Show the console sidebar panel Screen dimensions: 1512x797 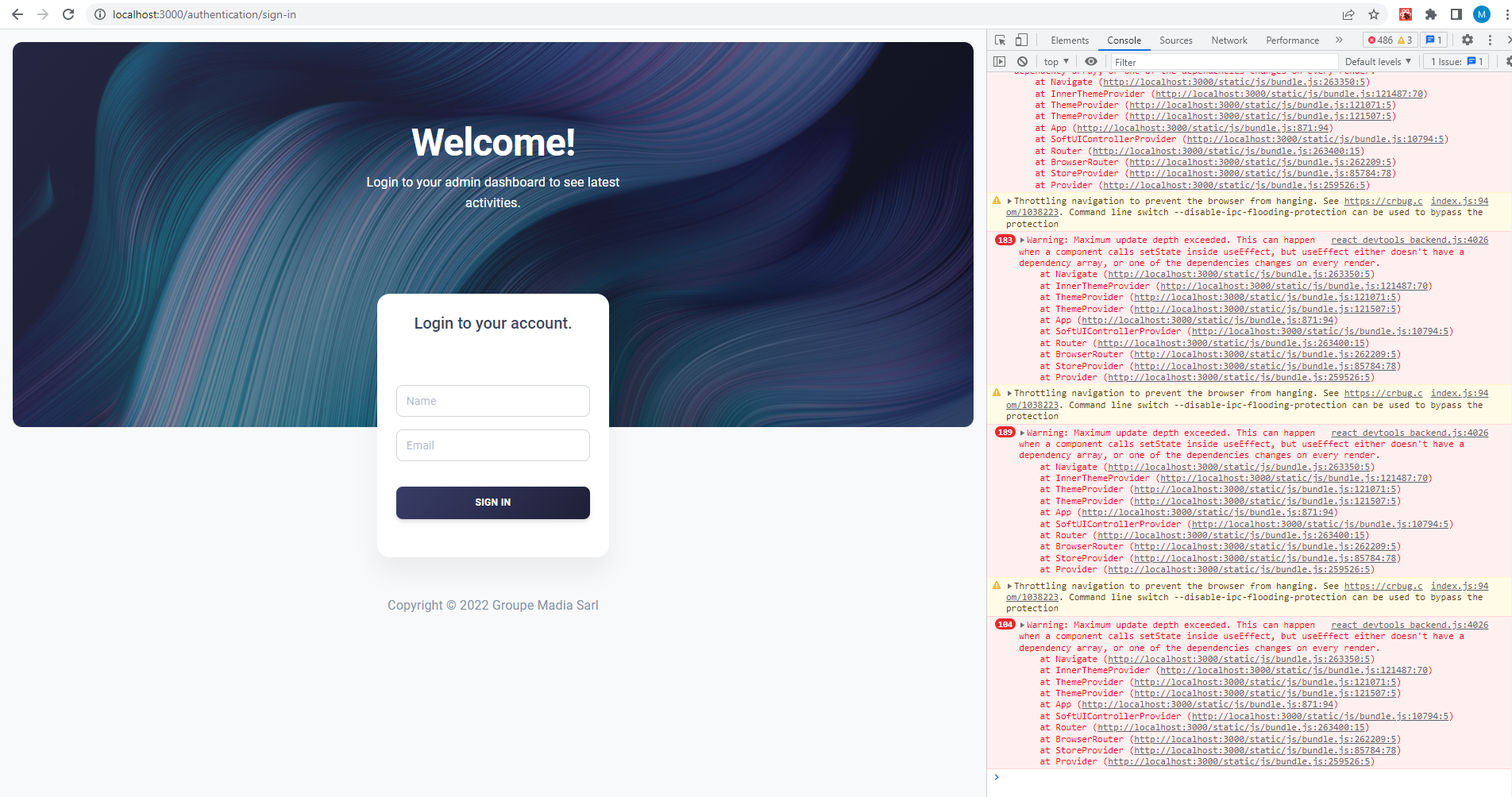(x=1000, y=61)
